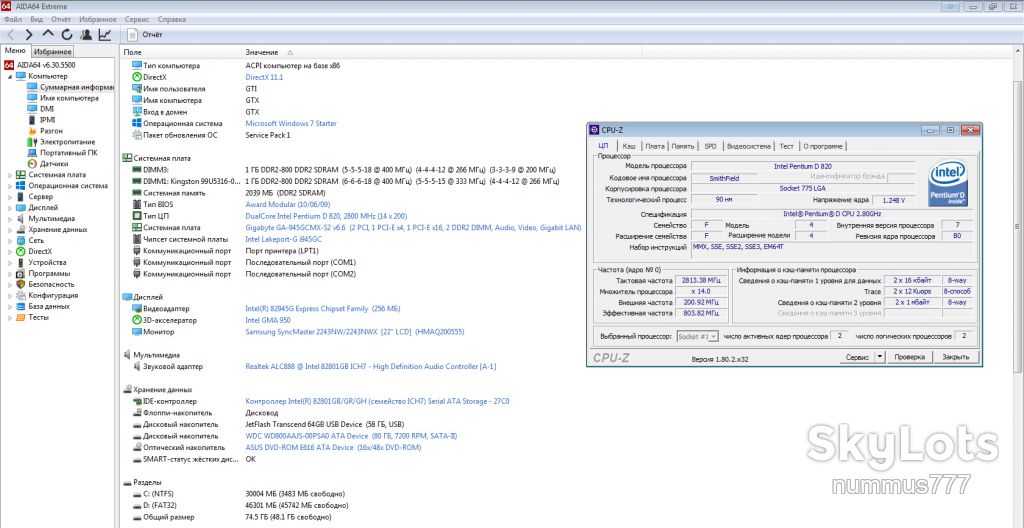Screen dimensions: 1024x528
Task: Click the laptop icon beside Портативный ПК
Action: (x=33, y=152)
